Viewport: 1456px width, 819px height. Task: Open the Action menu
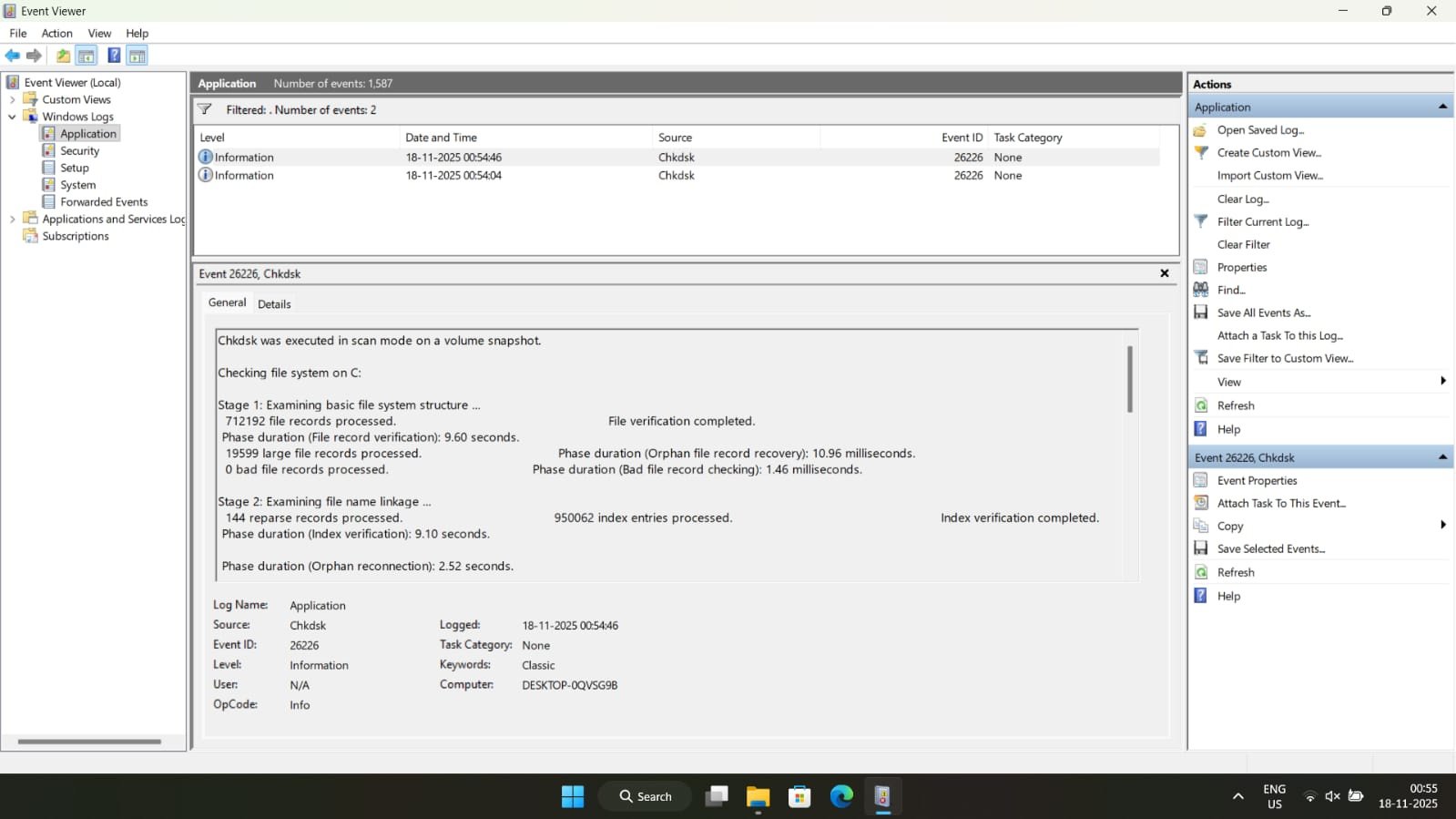(x=56, y=33)
